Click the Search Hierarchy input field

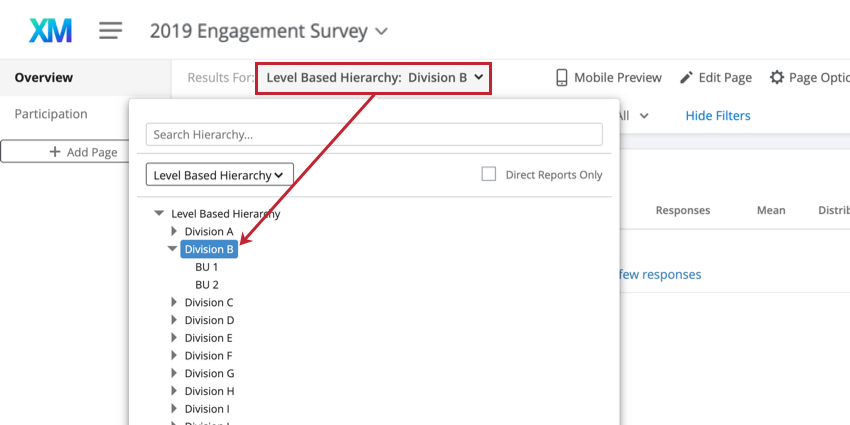coord(374,134)
